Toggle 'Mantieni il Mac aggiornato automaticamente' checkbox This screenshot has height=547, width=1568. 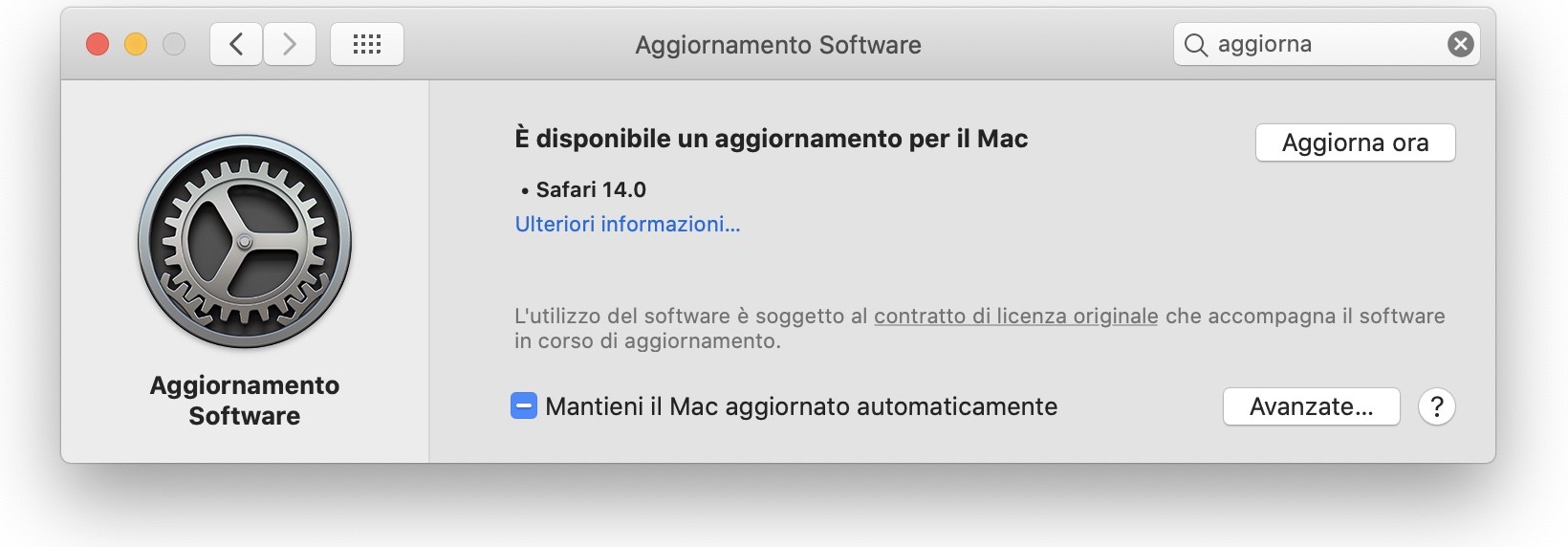(x=524, y=406)
